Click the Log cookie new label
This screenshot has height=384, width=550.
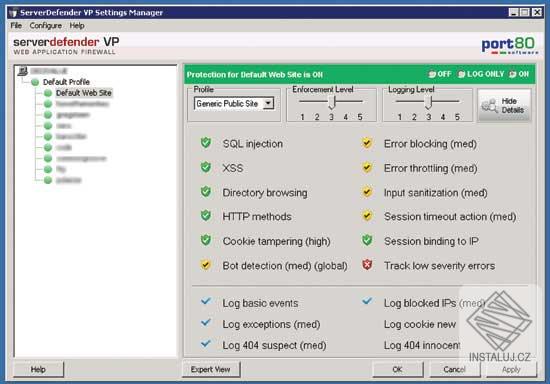420,324
